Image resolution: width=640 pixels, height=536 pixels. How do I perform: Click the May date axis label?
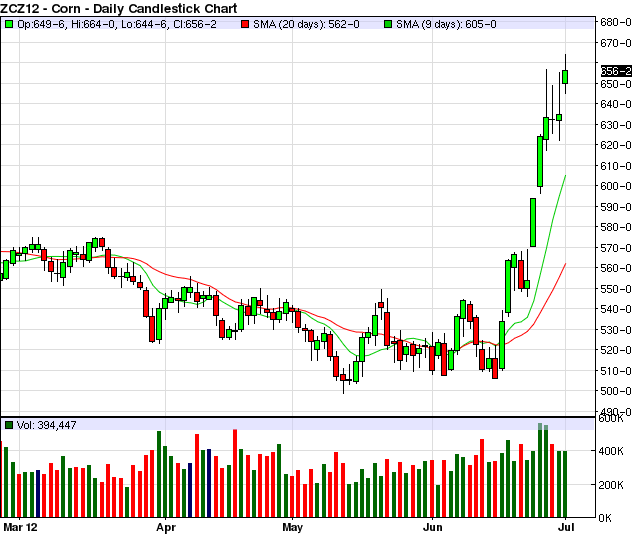click(x=293, y=528)
